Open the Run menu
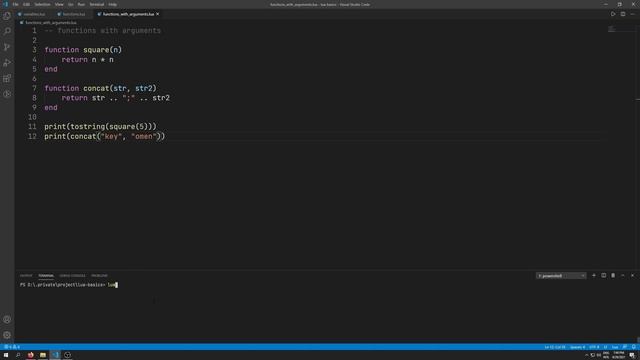Image resolution: width=640 pixels, height=360 pixels. pos(81,4)
